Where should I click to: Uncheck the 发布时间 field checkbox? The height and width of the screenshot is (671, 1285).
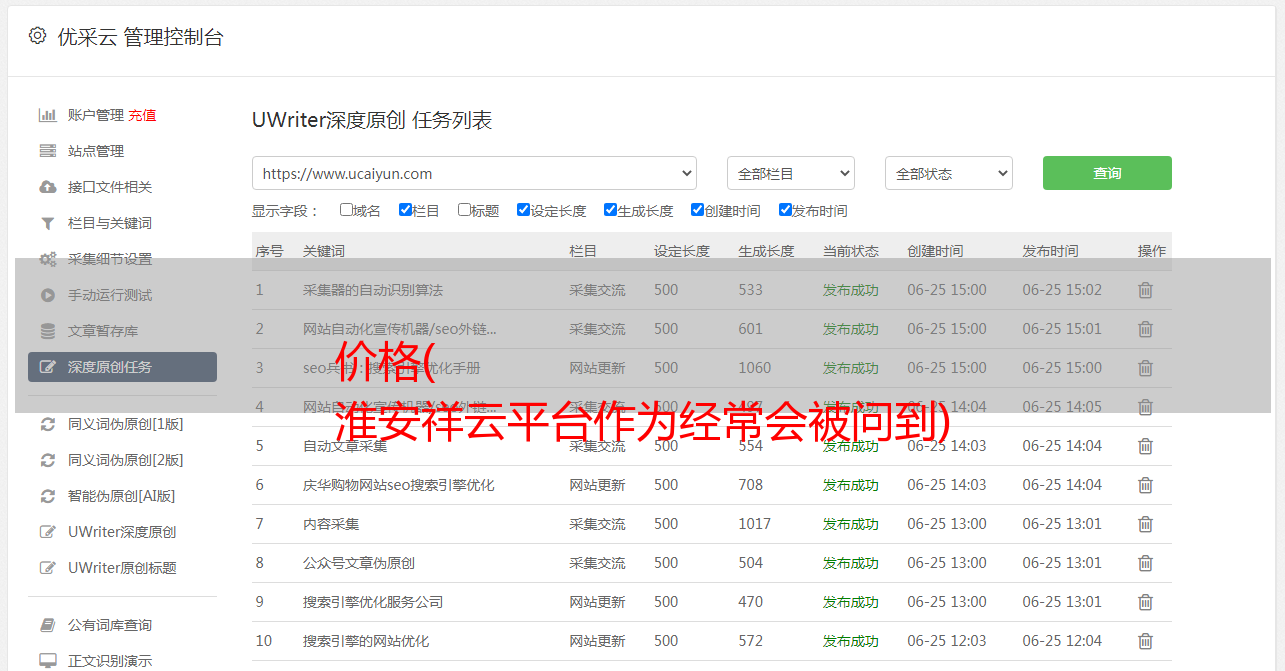(785, 210)
